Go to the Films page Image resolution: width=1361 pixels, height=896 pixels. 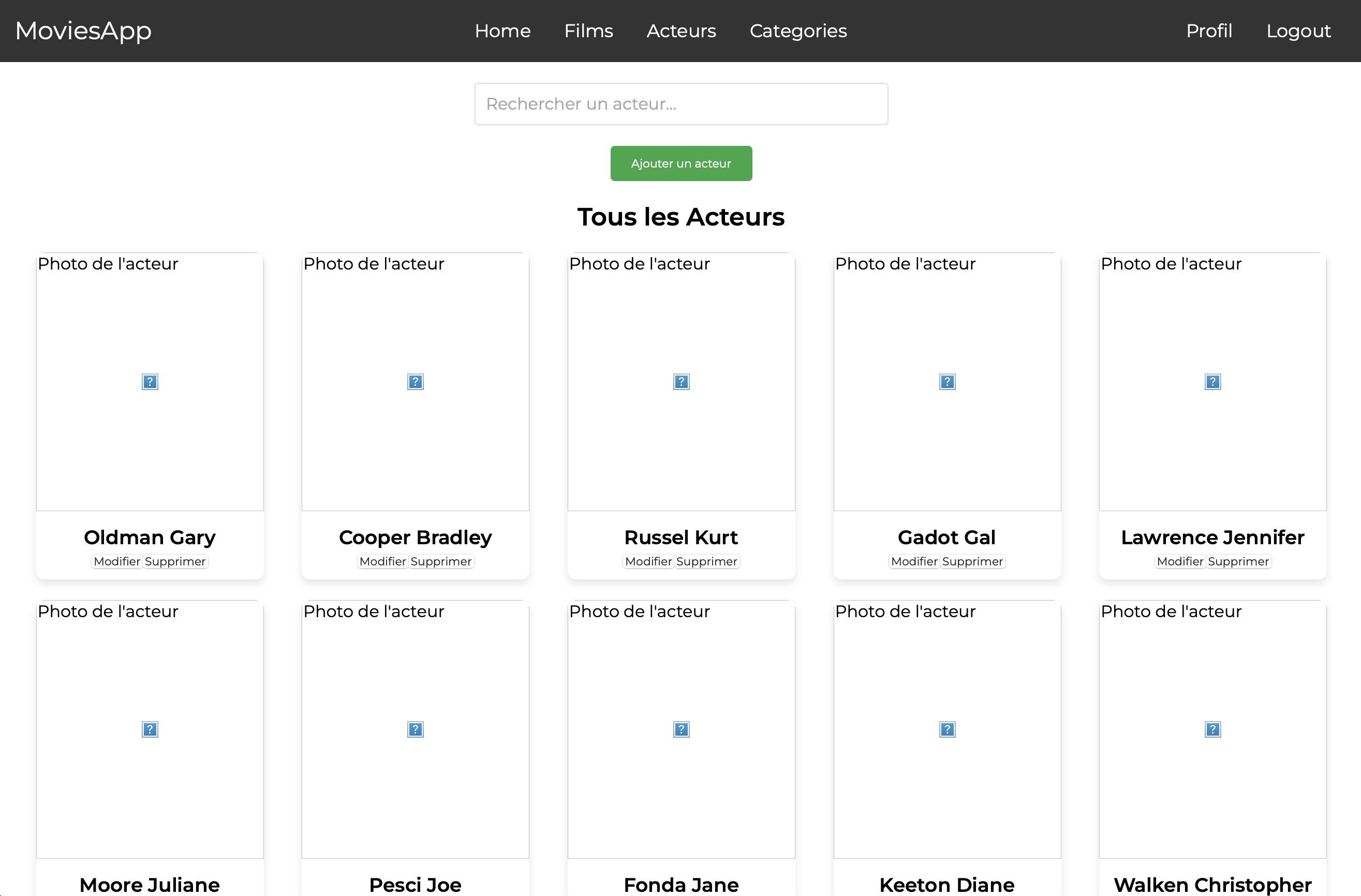(x=588, y=31)
